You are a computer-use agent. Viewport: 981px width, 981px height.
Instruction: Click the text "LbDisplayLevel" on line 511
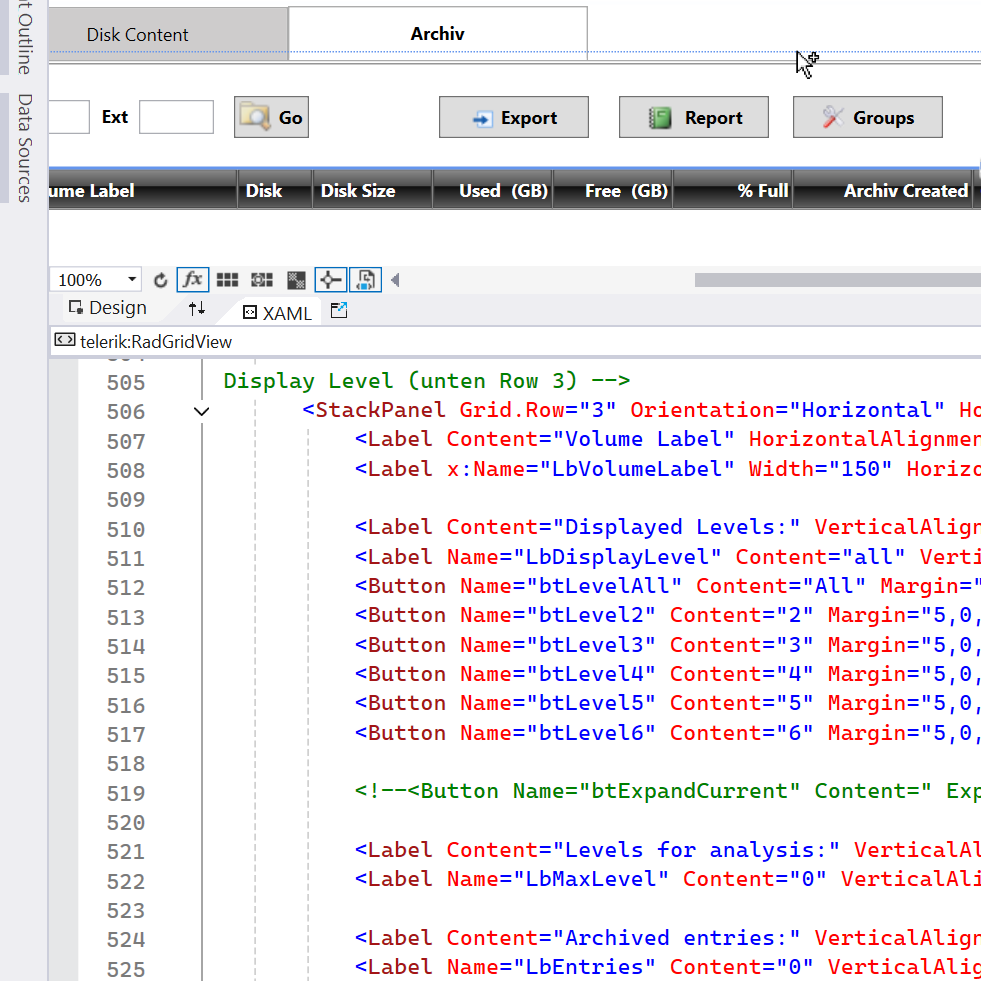(618, 557)
